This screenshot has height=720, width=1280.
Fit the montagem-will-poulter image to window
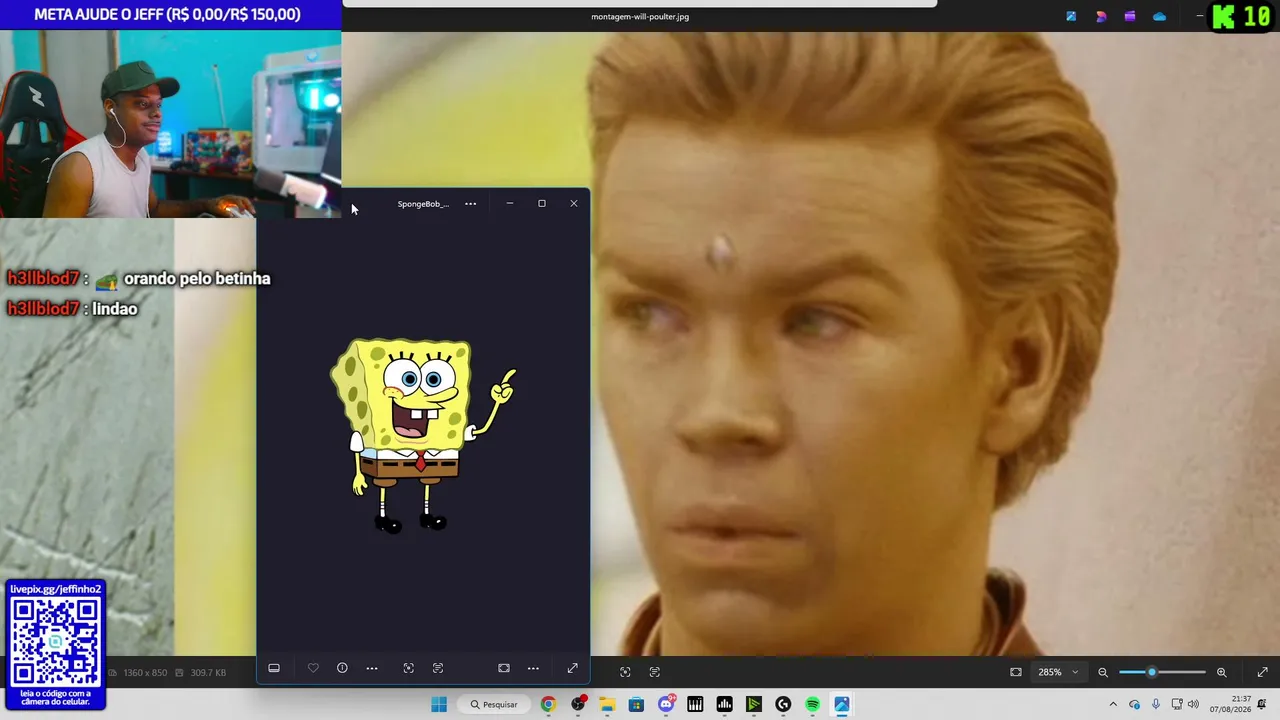(x=1016, y=672)
